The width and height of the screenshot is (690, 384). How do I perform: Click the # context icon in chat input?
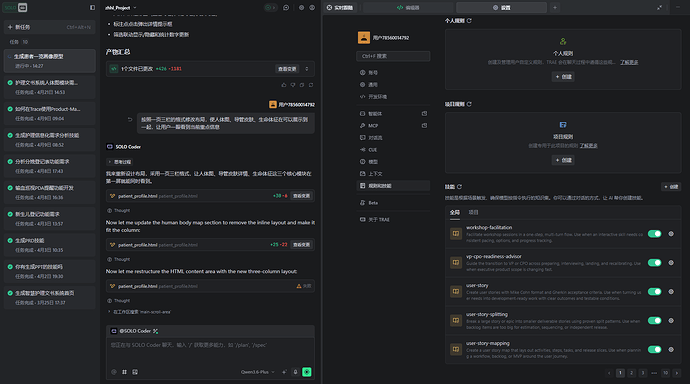coord(125,372)
